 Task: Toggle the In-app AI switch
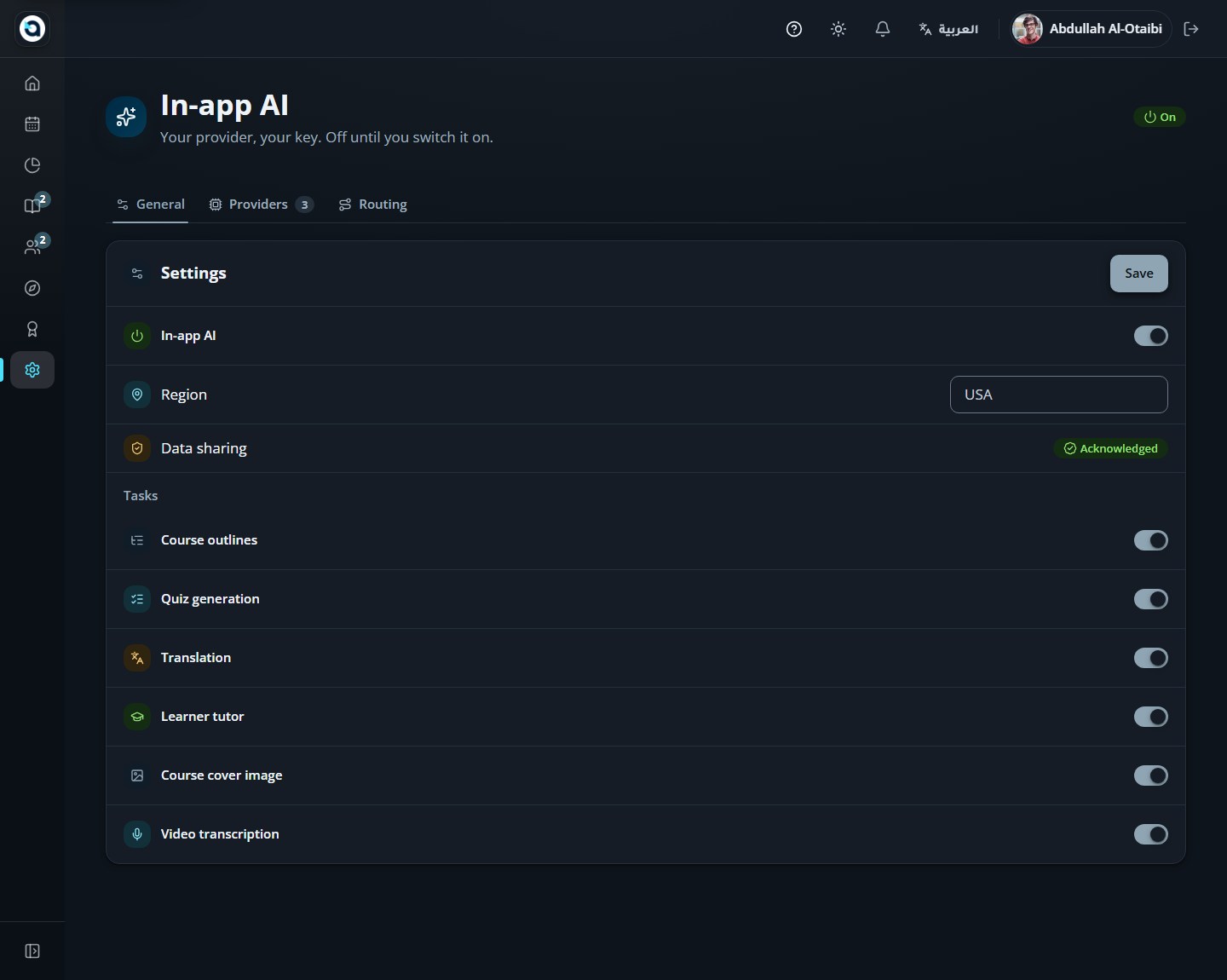point(1150,336)
